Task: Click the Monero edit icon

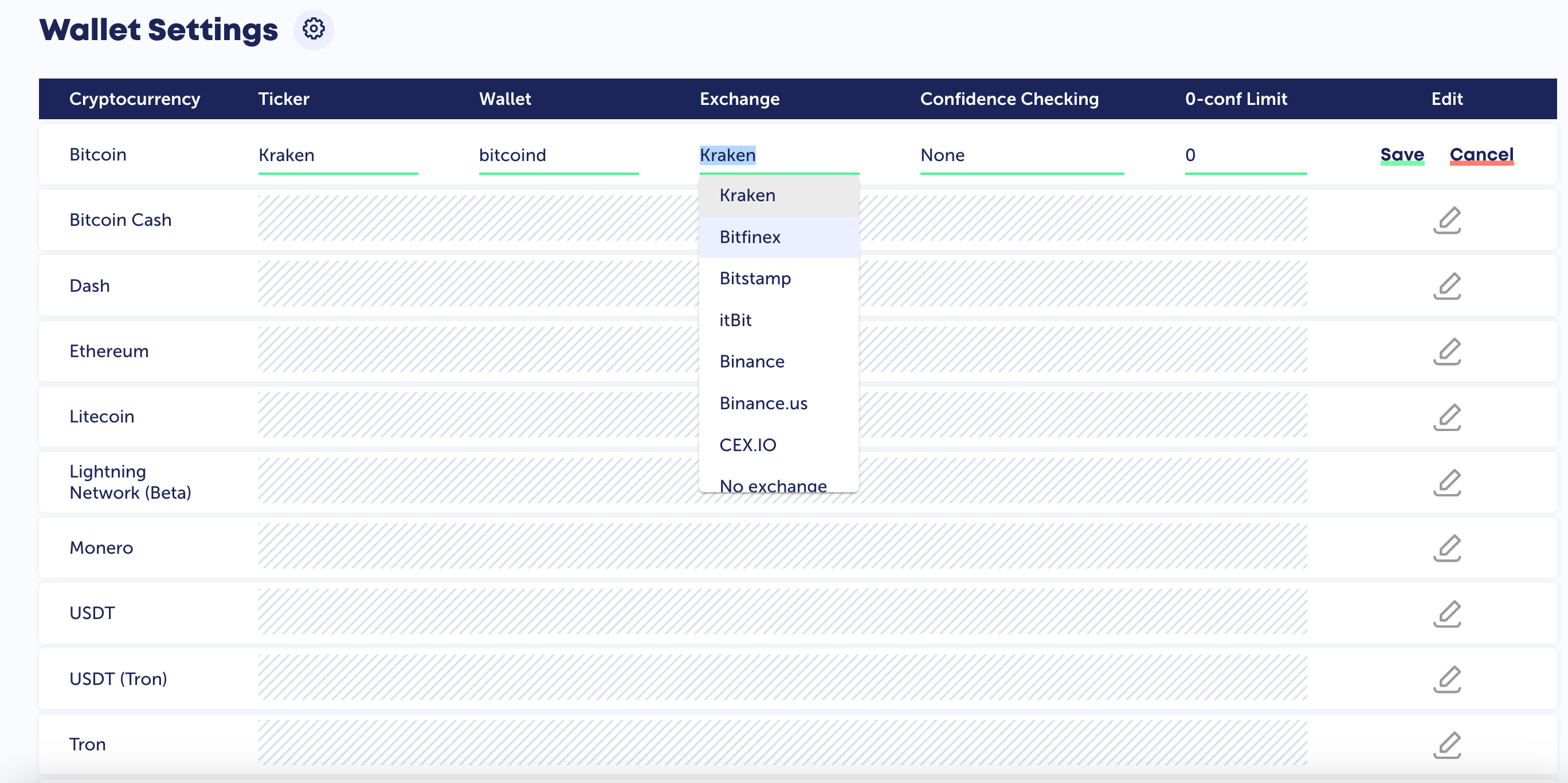Action: click(x=1447, y=548)
